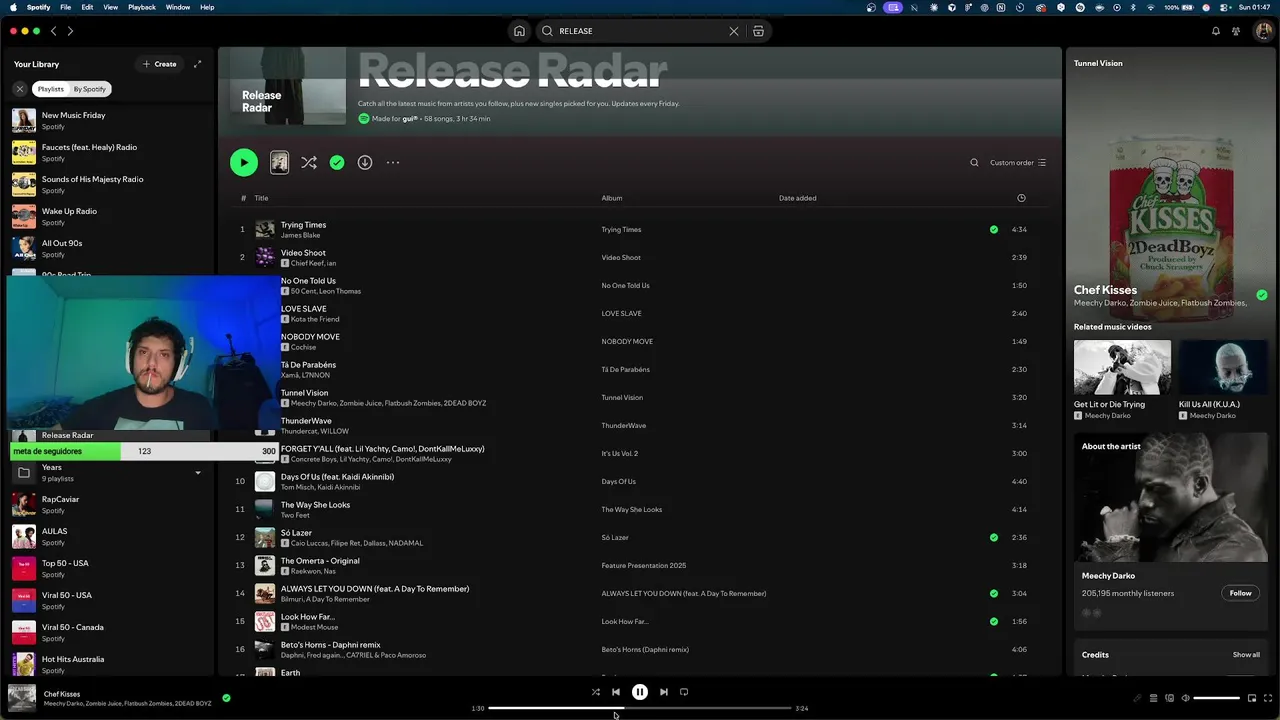Open the Friend Activity icon
This screenshot has height=720, width=1280.
(x=1237, y=31)
